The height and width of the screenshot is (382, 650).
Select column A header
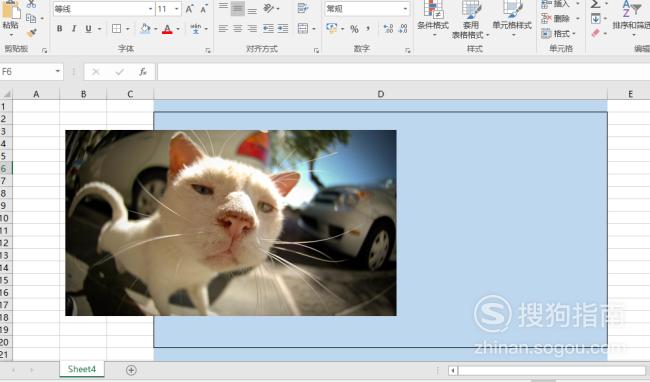click(36, 94)
